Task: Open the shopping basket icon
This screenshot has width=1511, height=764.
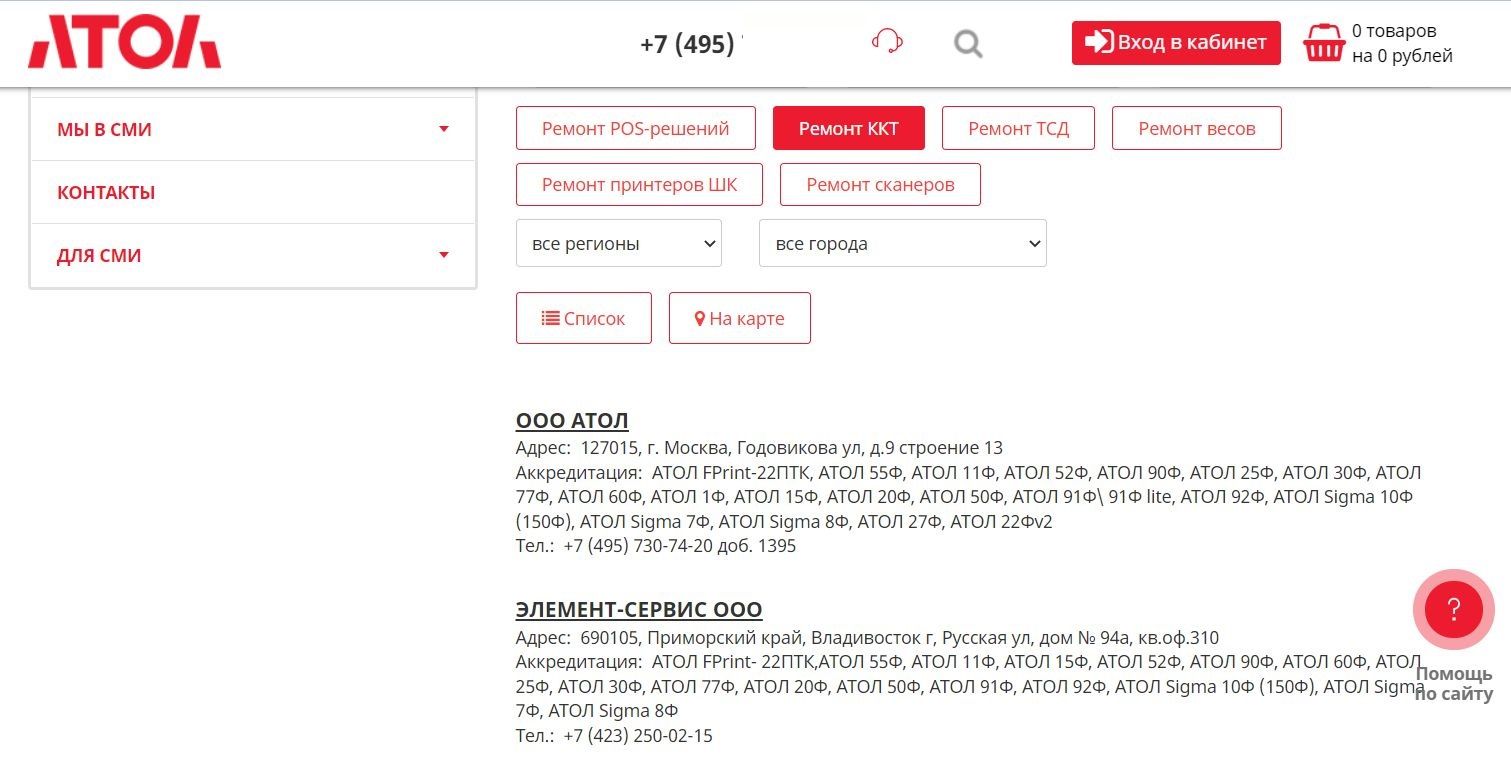Action: 1324,43
